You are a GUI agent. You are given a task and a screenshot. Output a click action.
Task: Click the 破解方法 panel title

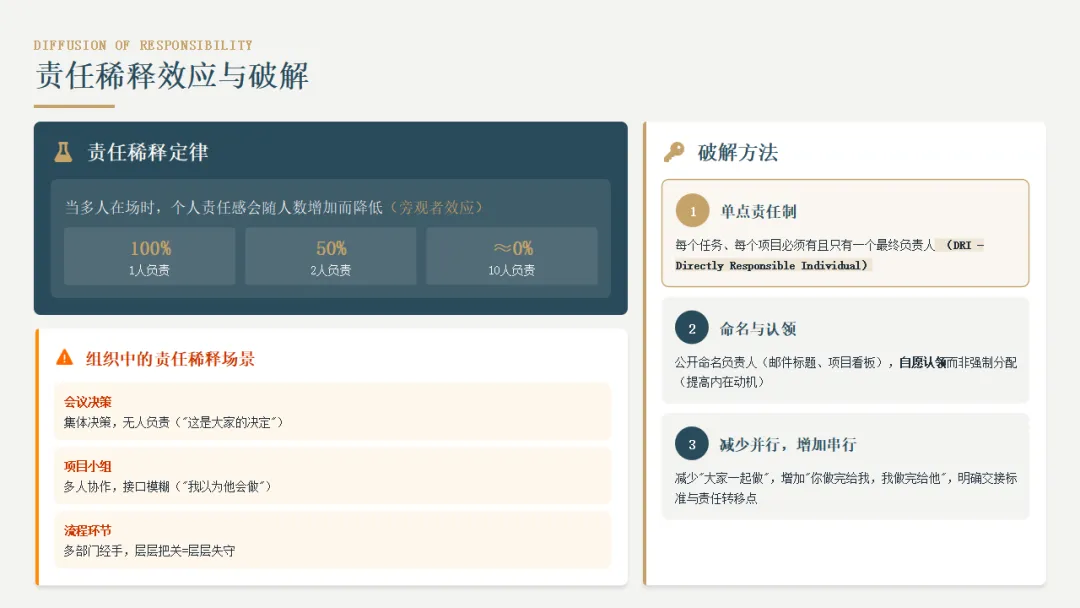point(738,152)
